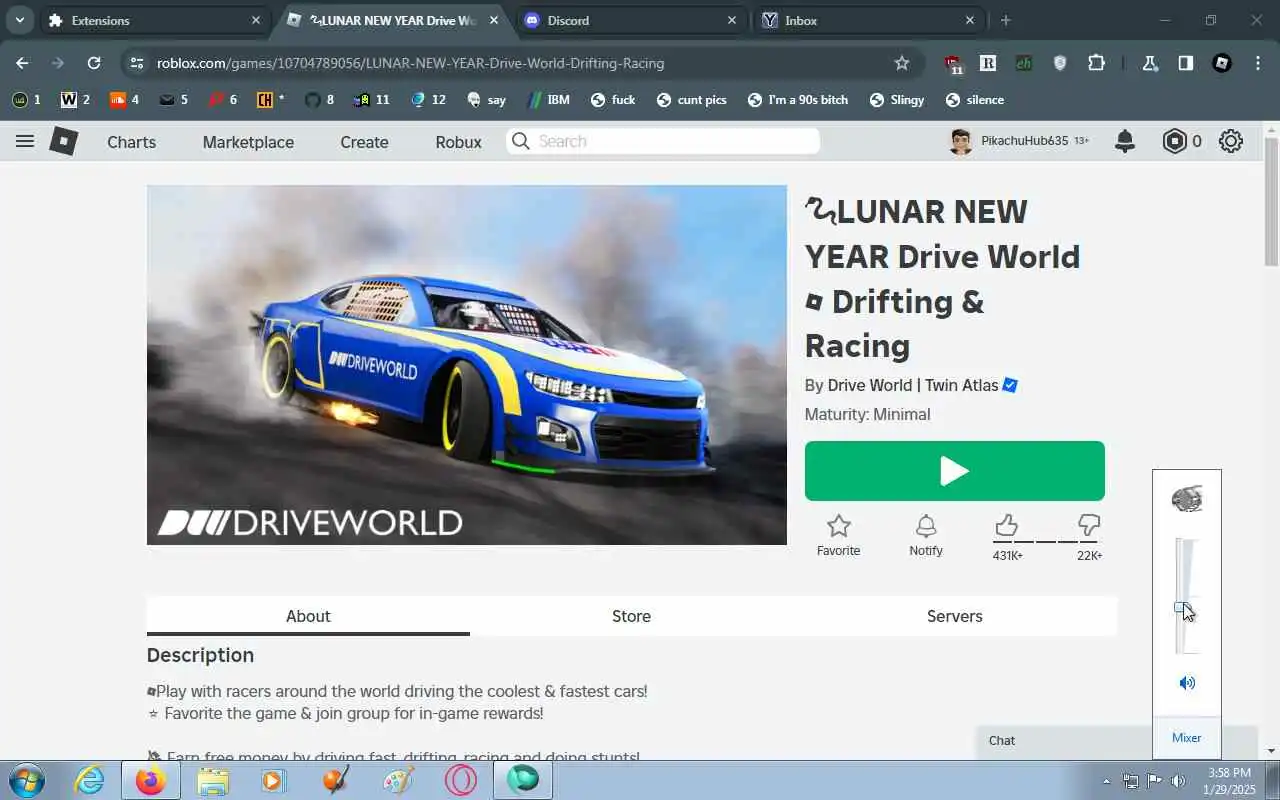Screen dimensions: 1280x800
Task: Open the Charts navigation link
Action: (132, 142)
